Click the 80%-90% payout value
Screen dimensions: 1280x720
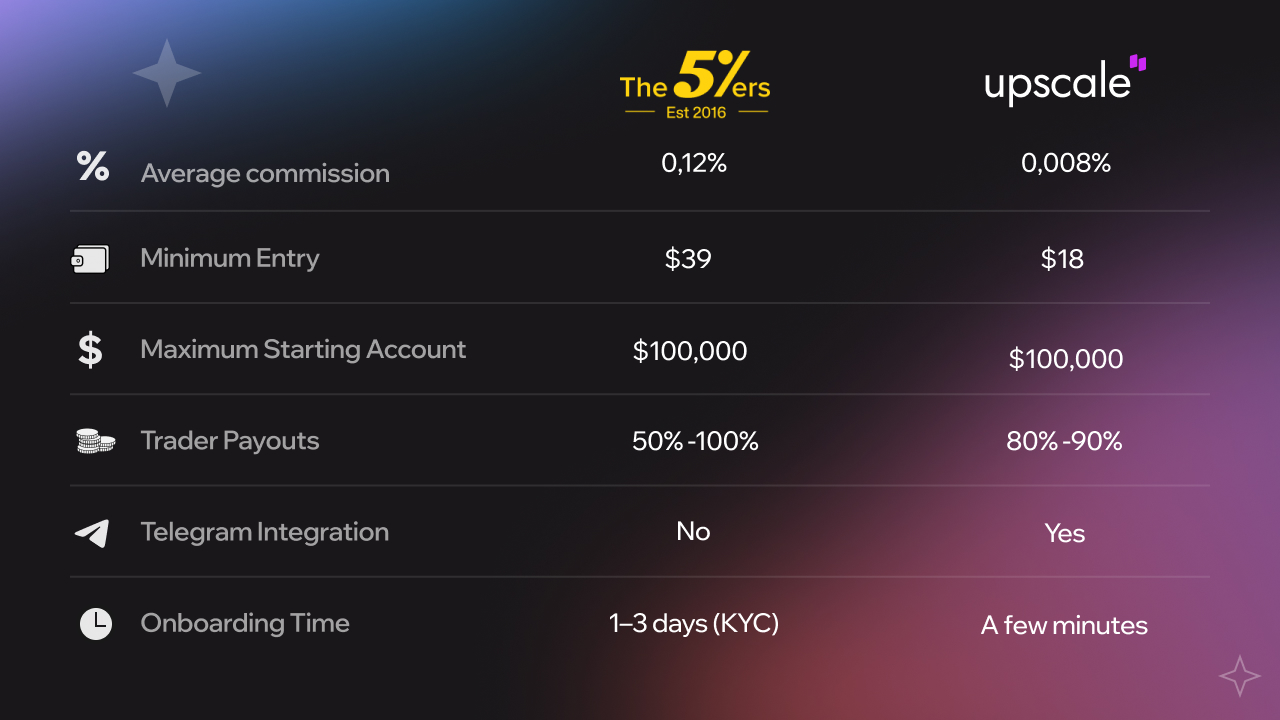coord(1064,441)
